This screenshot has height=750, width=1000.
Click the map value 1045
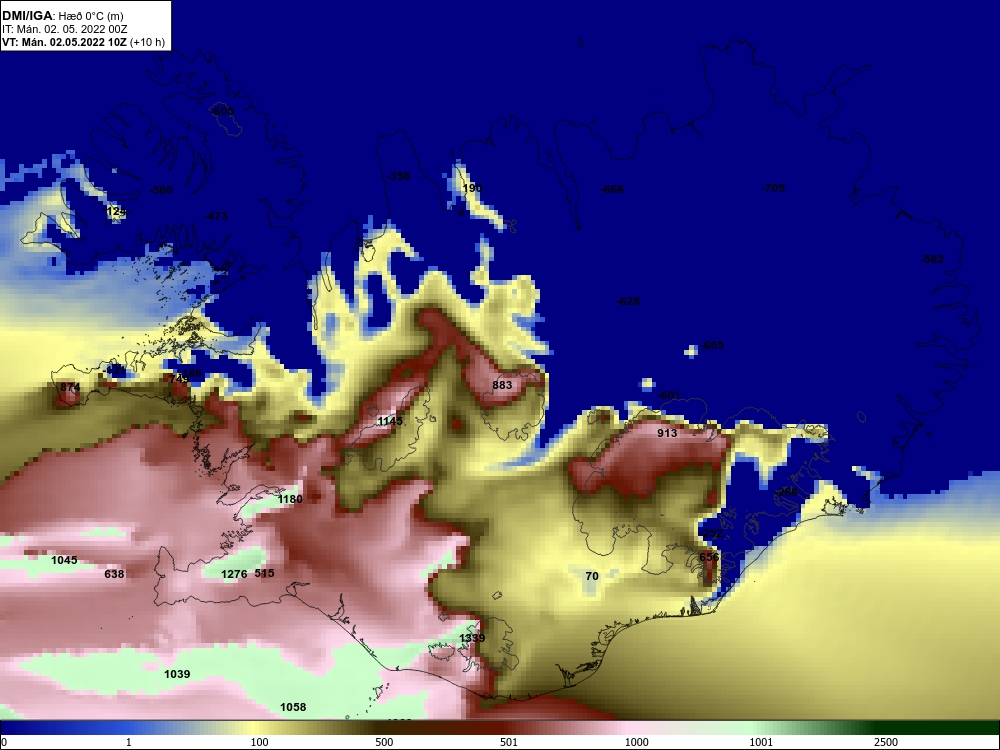click(64, 560)
